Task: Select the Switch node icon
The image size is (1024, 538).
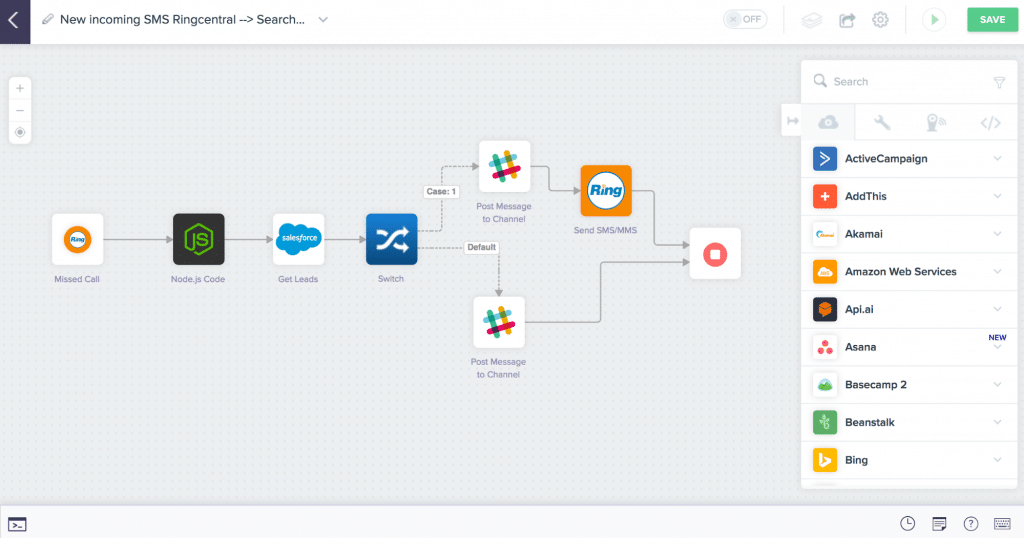Action: (391, 239)
